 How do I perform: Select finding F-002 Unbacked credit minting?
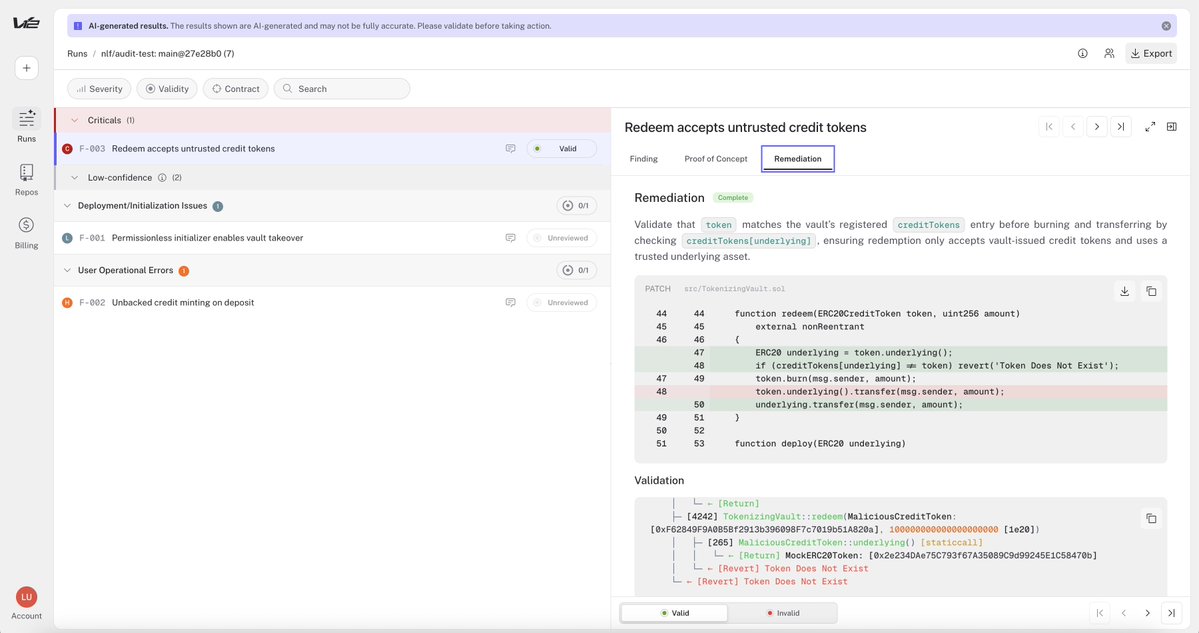tap(332, 303)
